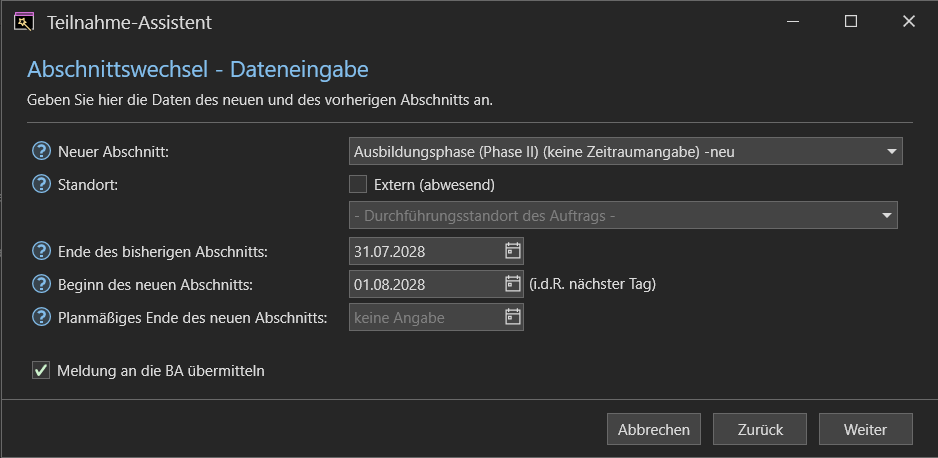Image resolution: width=938 pixels, height=458 pixels.
Task: Focus the 01.08.2028 date field
Action: tap(426, 284)
